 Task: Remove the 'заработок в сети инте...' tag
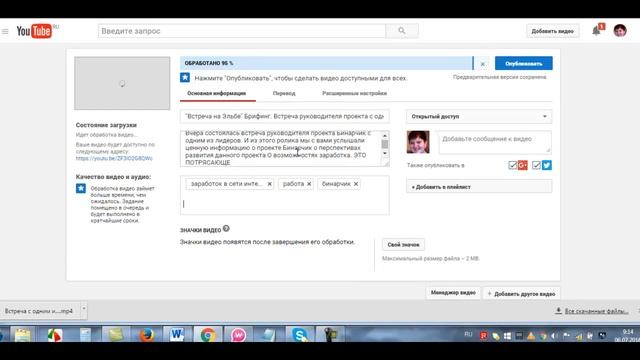(269, 184)
